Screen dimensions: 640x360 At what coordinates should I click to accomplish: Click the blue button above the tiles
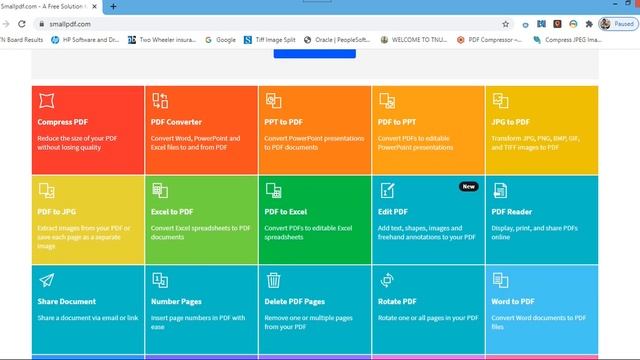tap(314, 53)
